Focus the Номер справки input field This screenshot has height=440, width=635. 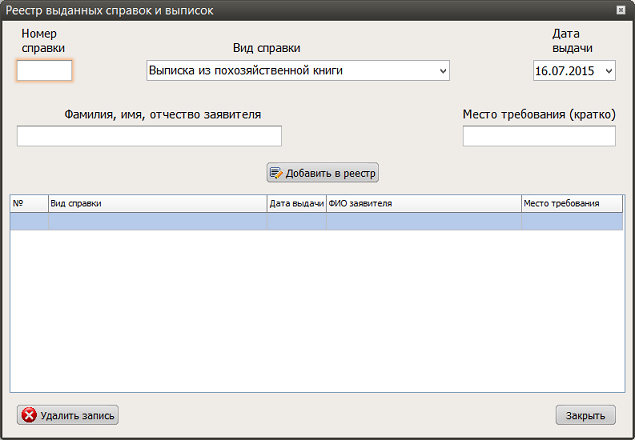click(45, 70)
